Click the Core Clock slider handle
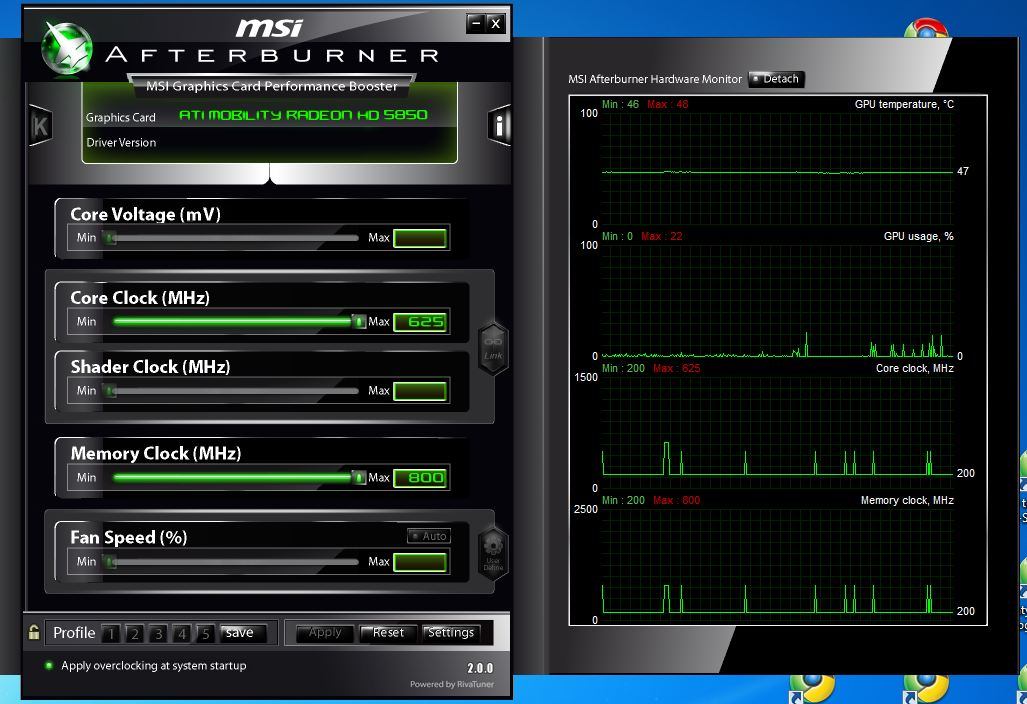 pos(358,322)
